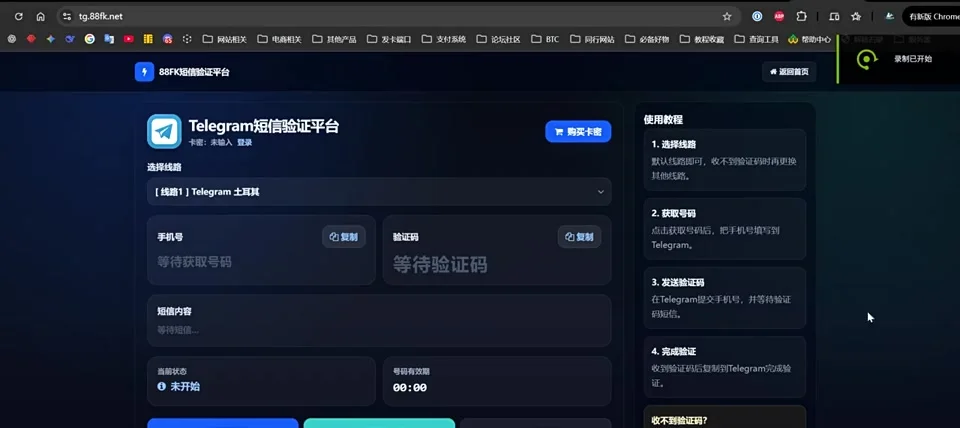Open the Chrome profile avatar
960x428 pixels.
click(x=890, y=17)
